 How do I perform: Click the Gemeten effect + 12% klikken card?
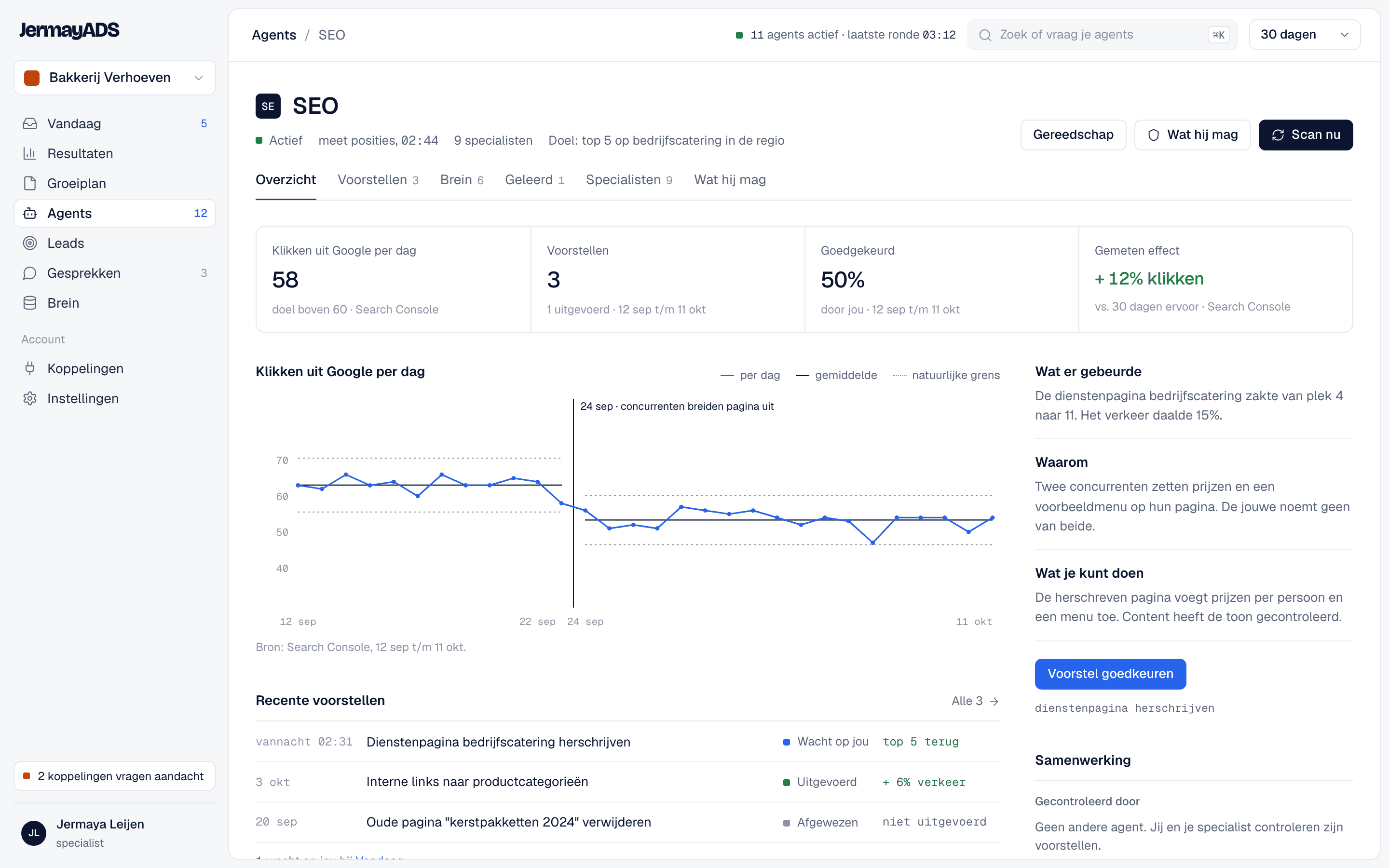[x=1216, y=280]
